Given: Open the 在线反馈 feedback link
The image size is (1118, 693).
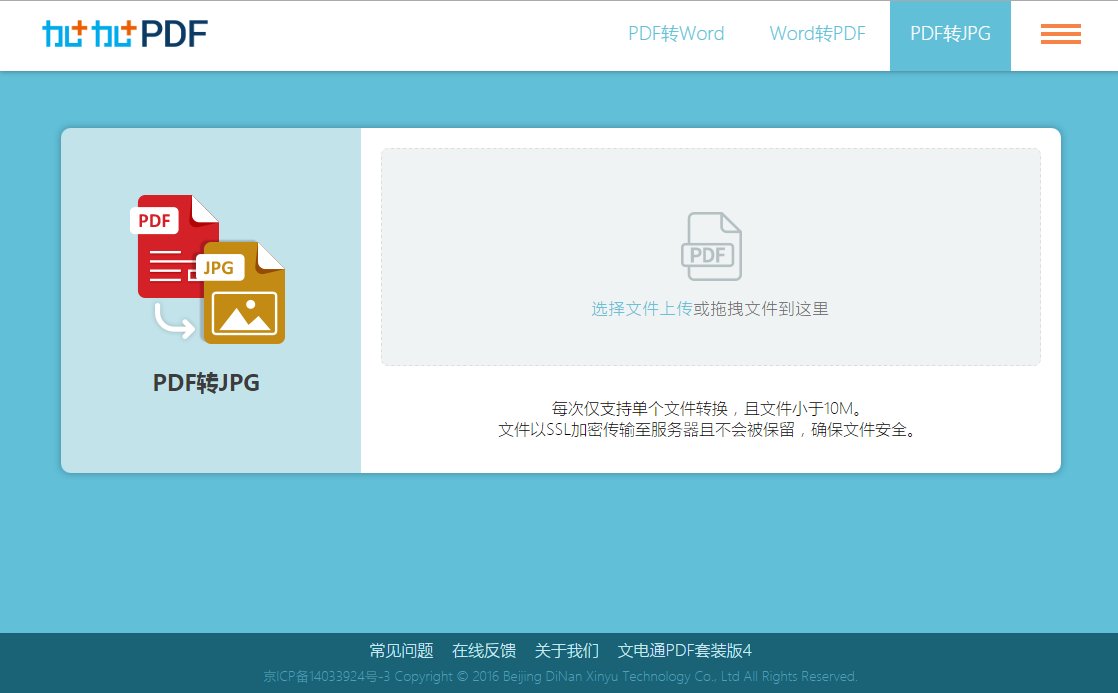Looking at the screenshot, I should point(483,650).
